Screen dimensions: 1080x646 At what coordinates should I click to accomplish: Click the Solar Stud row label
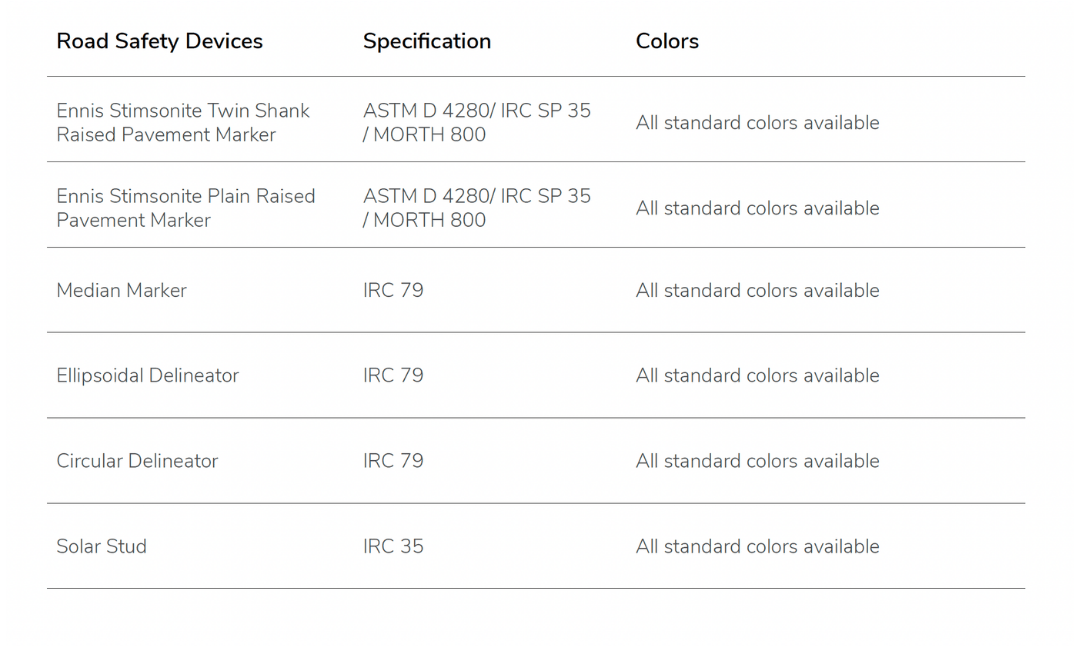click(x=101, y=546)
